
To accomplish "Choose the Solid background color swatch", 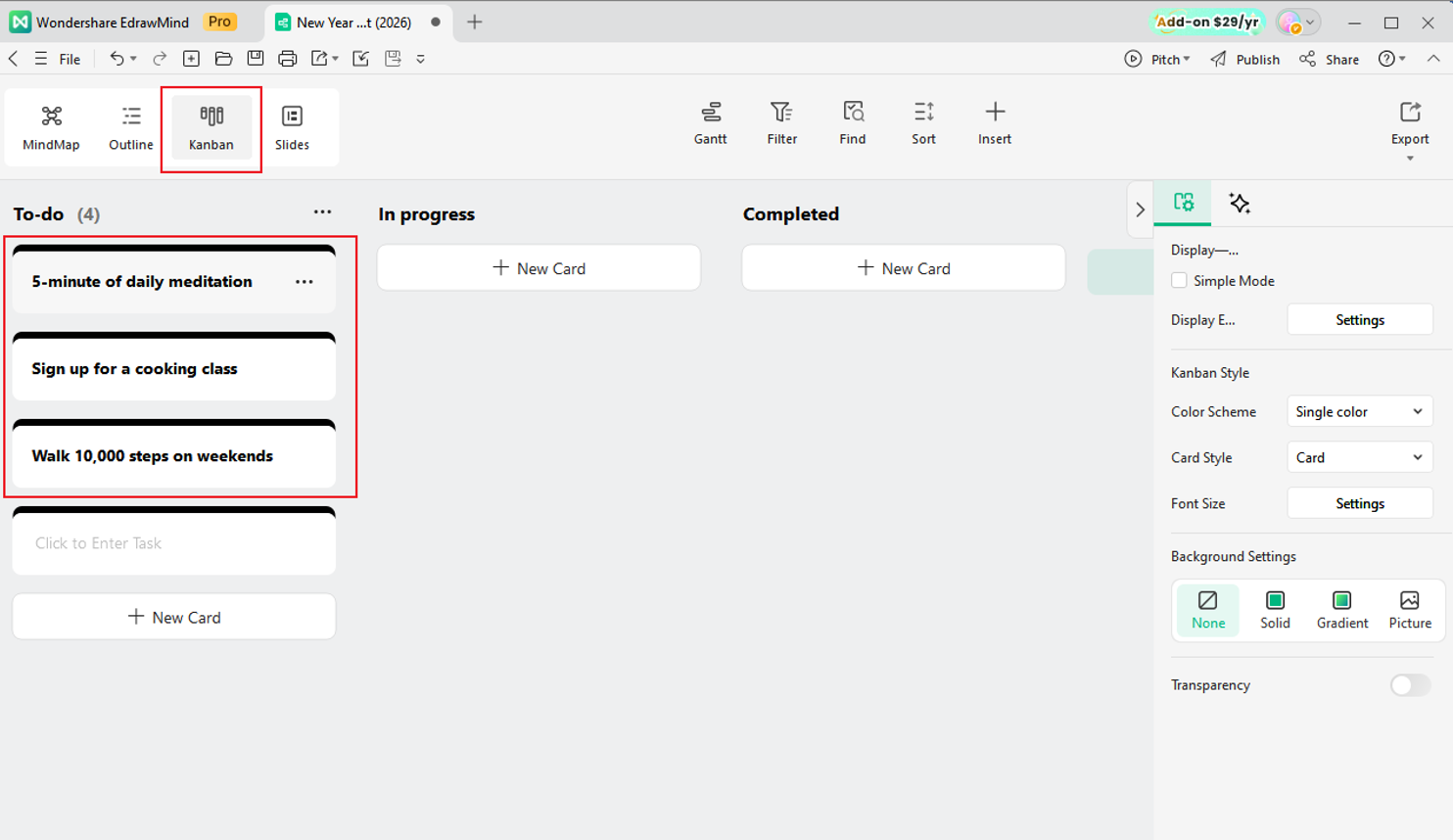I will [x=1275, y=609].
